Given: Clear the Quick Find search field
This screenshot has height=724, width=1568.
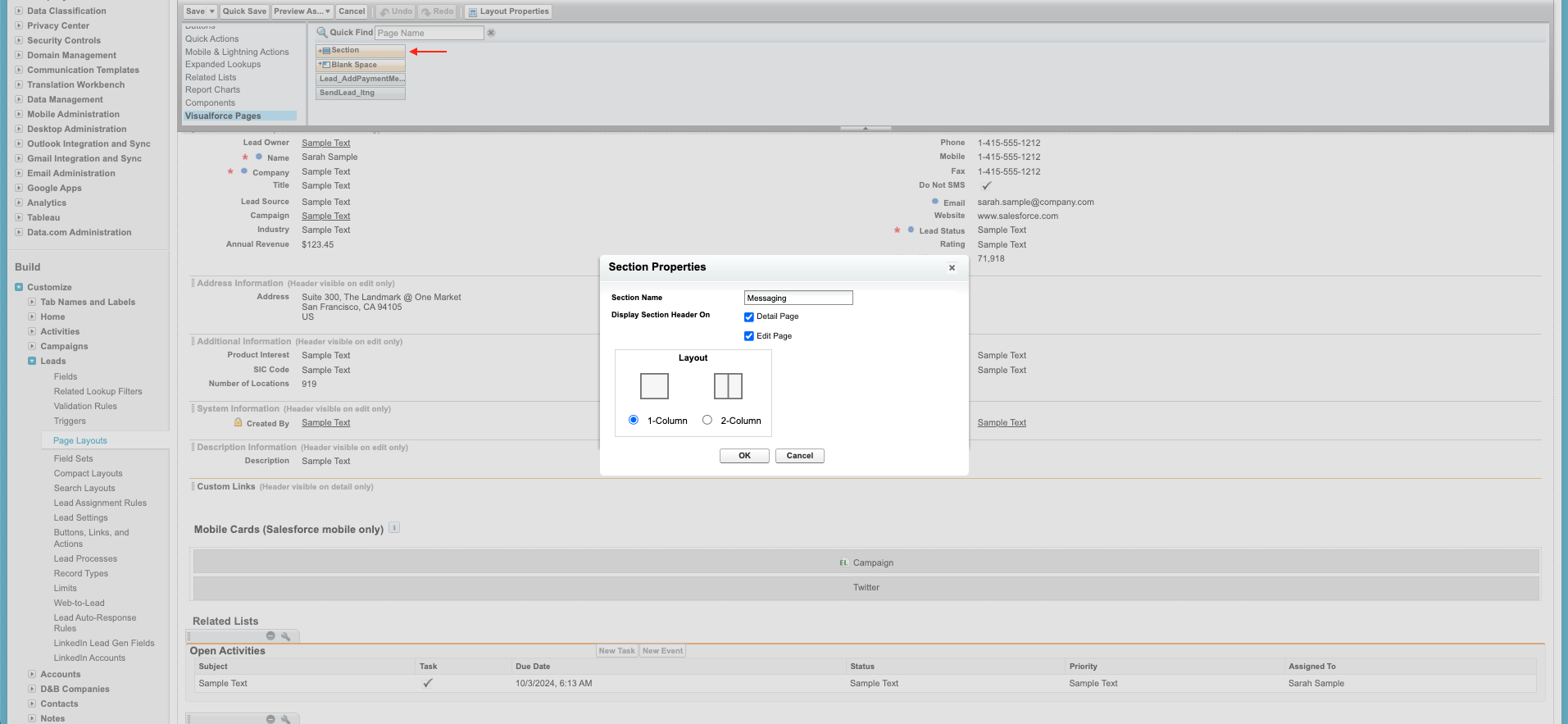Looking at the screenshot, I should click(491, 33).
